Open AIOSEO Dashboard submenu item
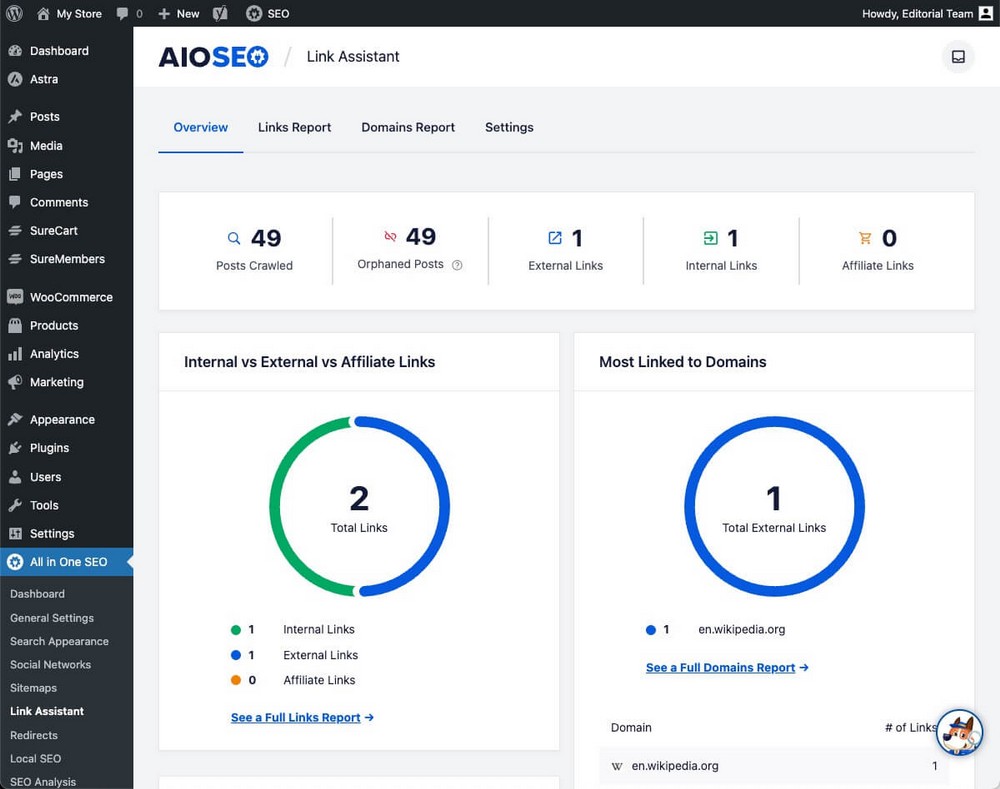This screenshot has width=1000, height=789. coord(37,594)
